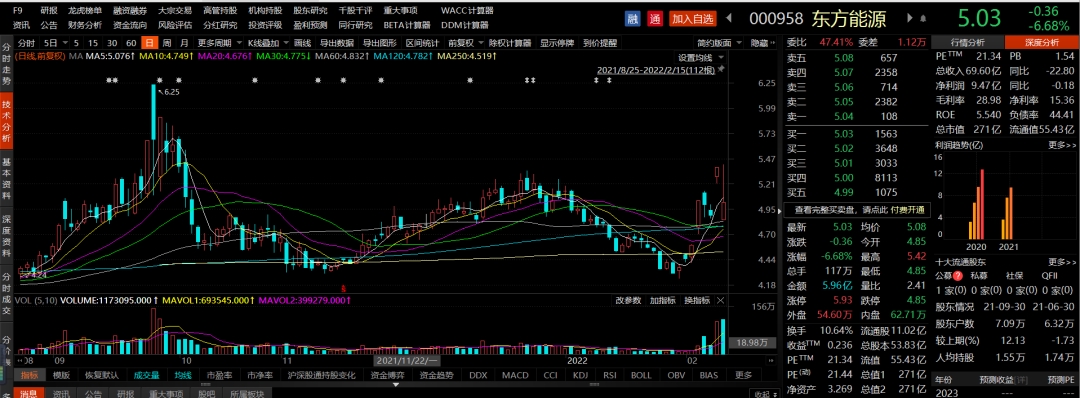Click 导出图形 export chart button

click(x=379, y=43)
